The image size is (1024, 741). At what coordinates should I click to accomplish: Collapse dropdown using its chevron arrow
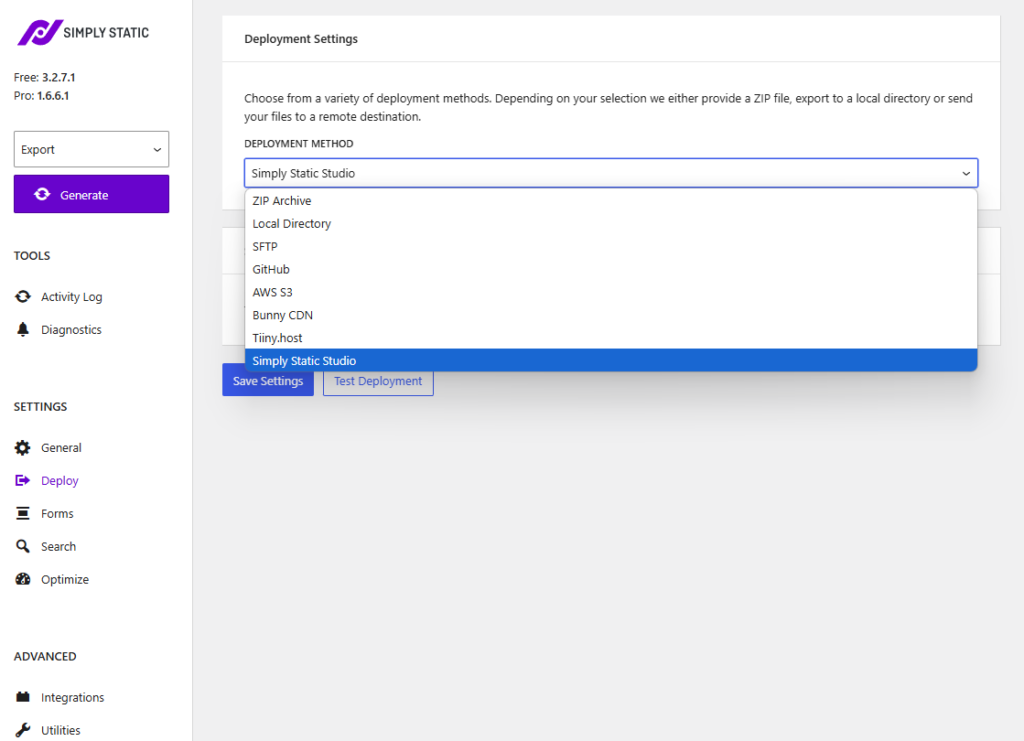point(966,174)
